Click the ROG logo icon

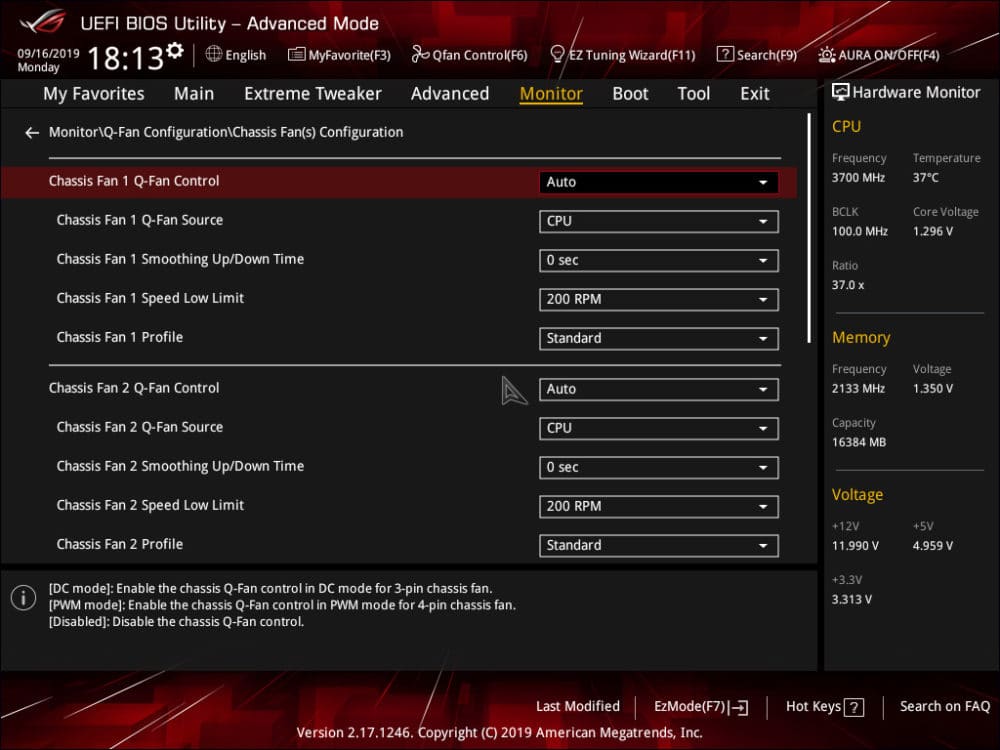pyautogui.click(x=43, y=21)
